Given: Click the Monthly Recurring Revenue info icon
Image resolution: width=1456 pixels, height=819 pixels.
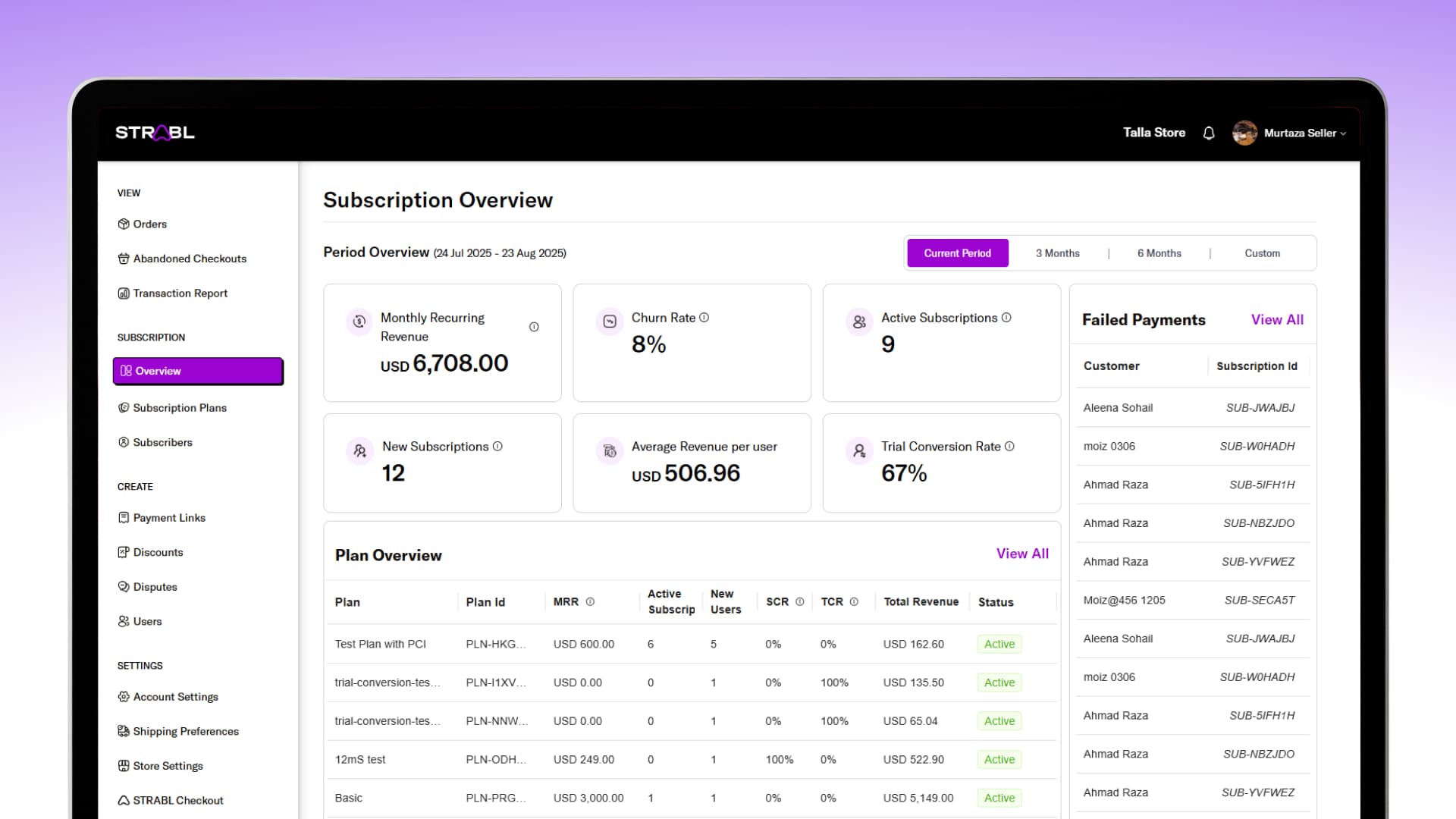Looking at the screenshot, I should pyautogui.click(x=534, y=327).
